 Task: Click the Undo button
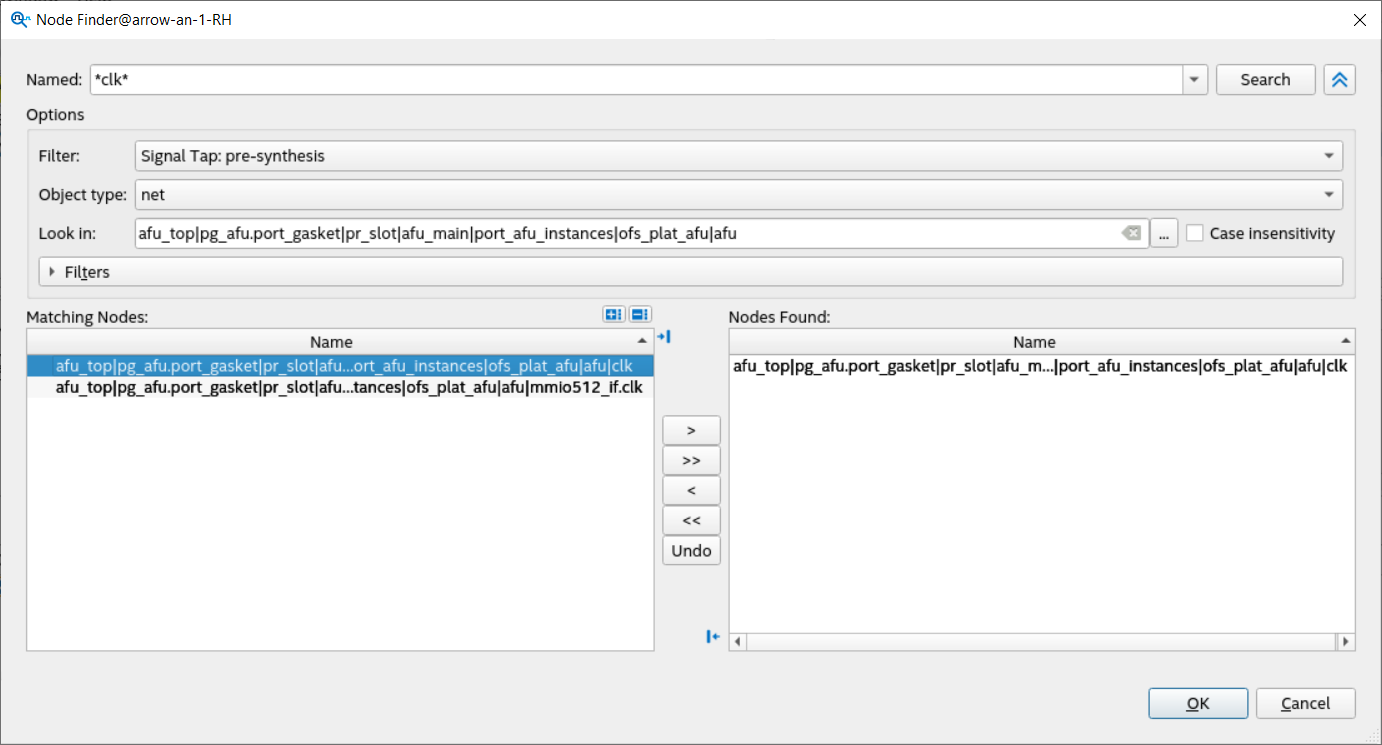pos(691,551)
